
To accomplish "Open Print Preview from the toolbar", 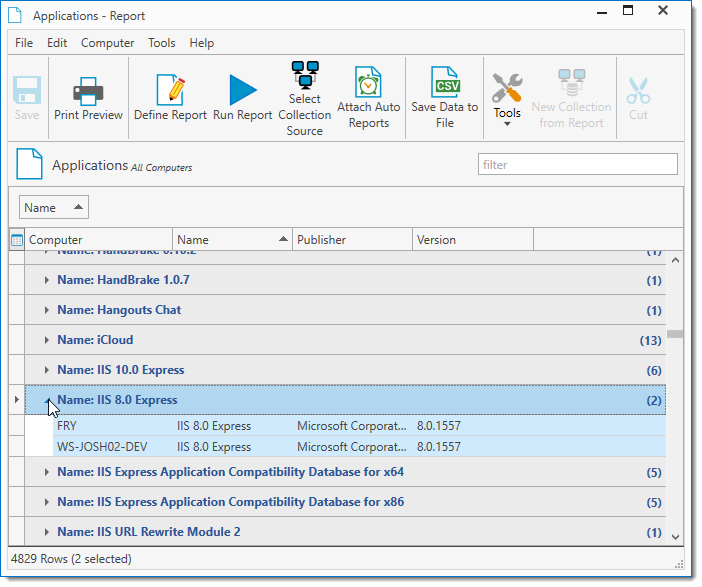I will pos(88,98).
